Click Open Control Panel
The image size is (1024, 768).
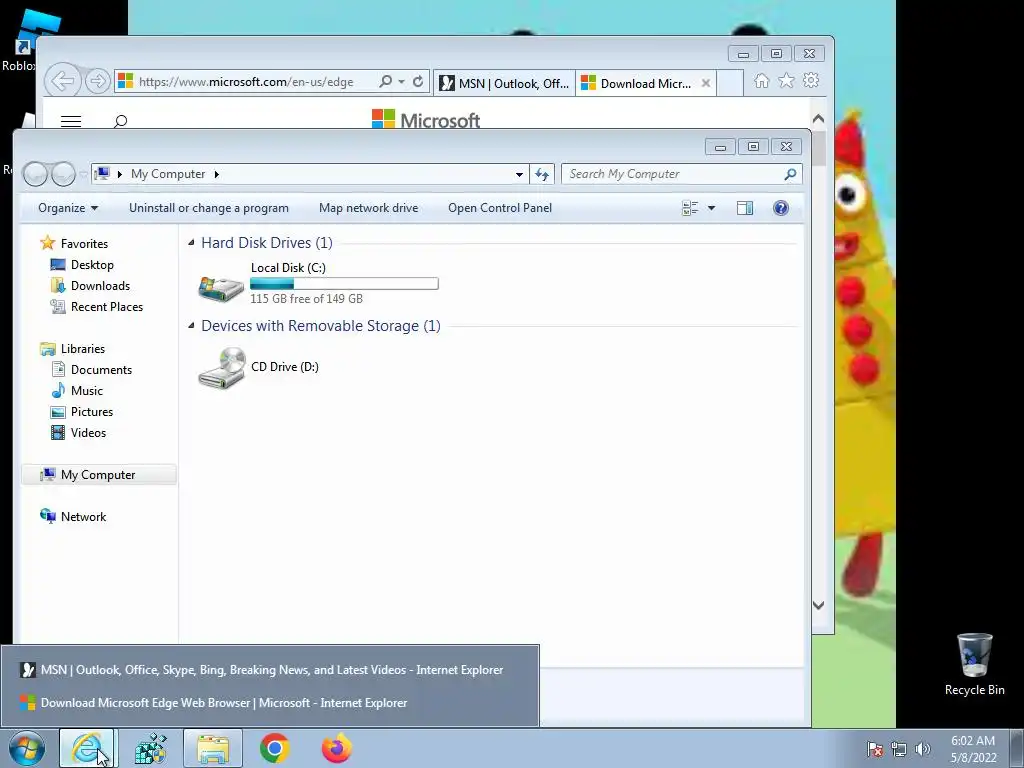coord(500,208)
